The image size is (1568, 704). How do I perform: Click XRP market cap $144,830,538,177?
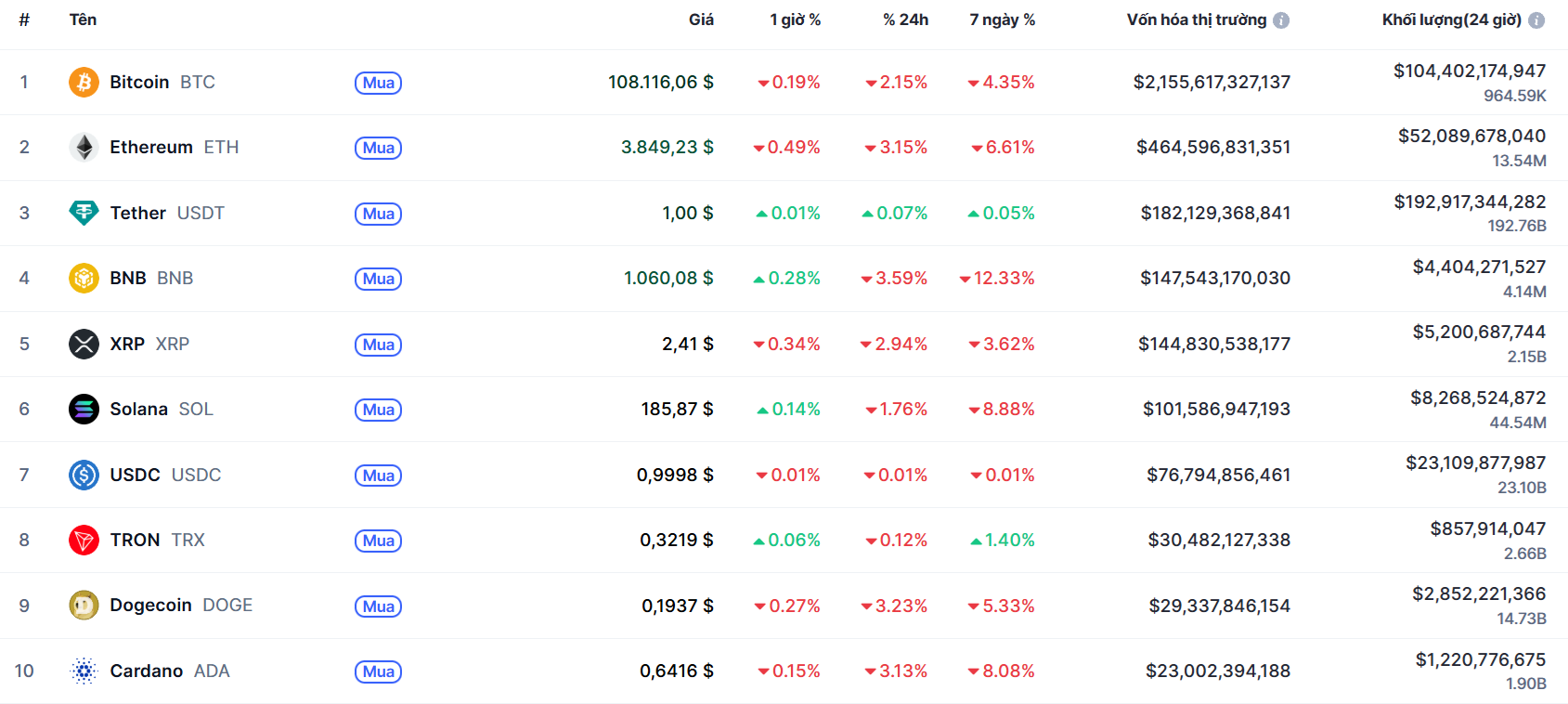[x=1214, y=344]
